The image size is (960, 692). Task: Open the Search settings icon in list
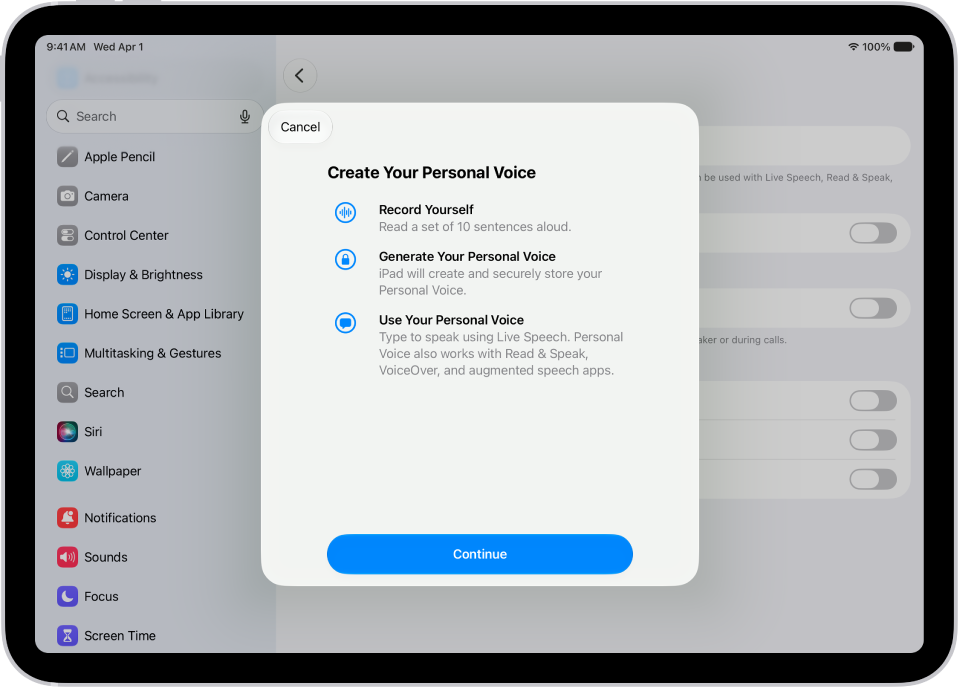coord(67,393)
